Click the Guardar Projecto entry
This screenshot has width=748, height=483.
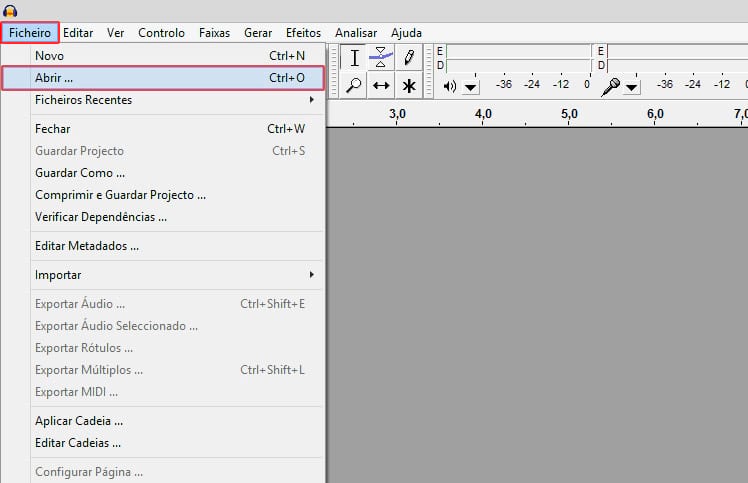(x=163, y=151)
